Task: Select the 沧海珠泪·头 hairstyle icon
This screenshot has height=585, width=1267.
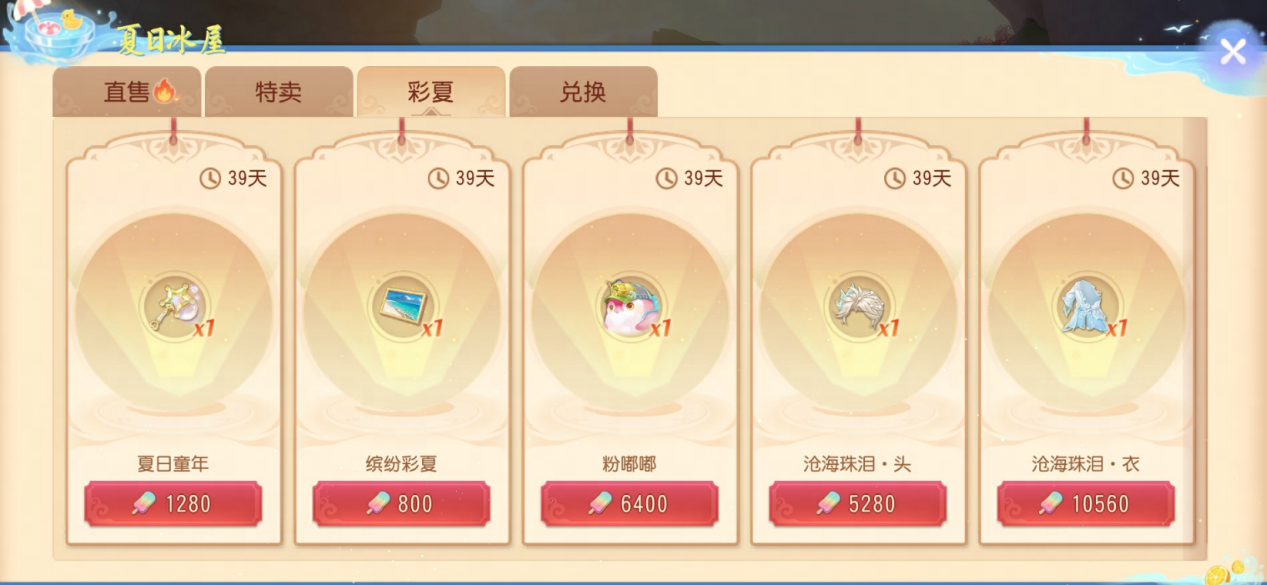Action: [857, 305]
